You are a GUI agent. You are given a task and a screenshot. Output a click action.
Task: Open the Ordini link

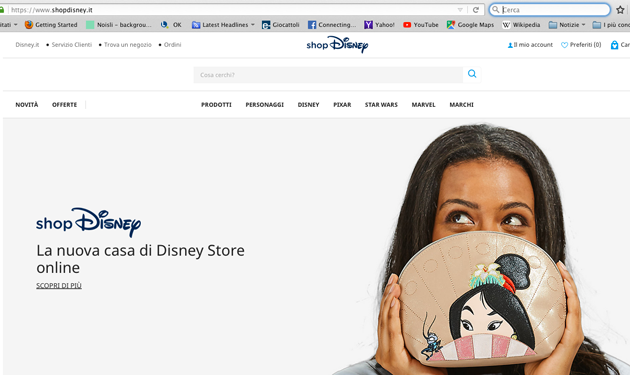172,45
